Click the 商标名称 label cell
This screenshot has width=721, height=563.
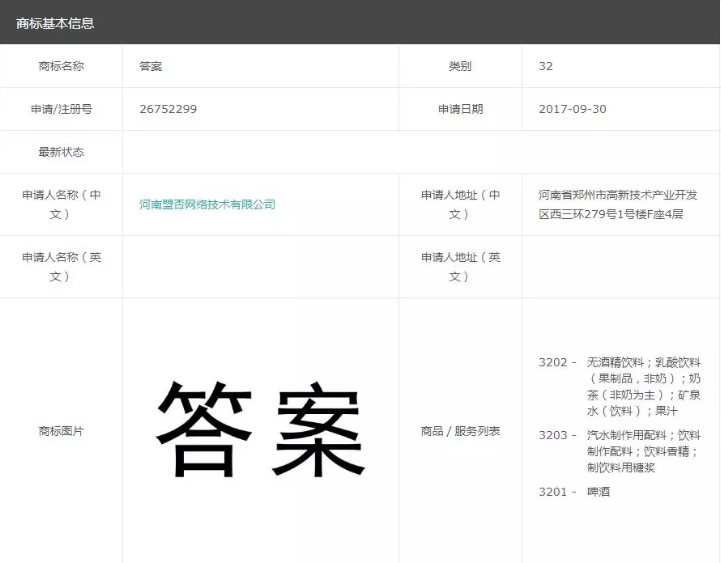61,66
